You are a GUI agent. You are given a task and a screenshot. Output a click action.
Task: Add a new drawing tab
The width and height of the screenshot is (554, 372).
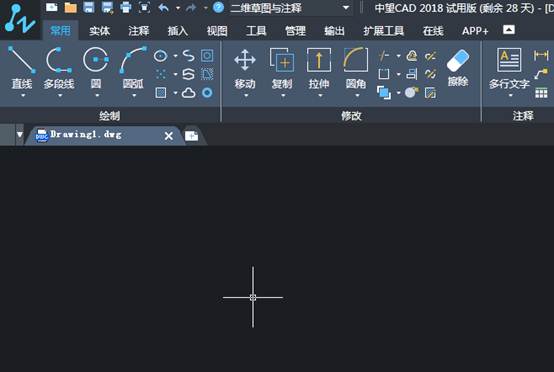[x=192, y=136]
